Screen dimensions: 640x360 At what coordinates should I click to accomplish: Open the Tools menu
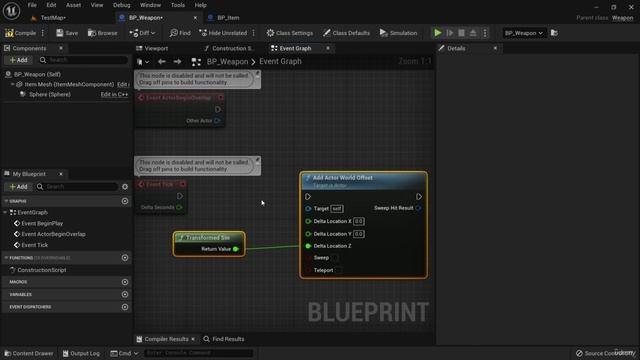pyautogui.click(x=178, y=5)
